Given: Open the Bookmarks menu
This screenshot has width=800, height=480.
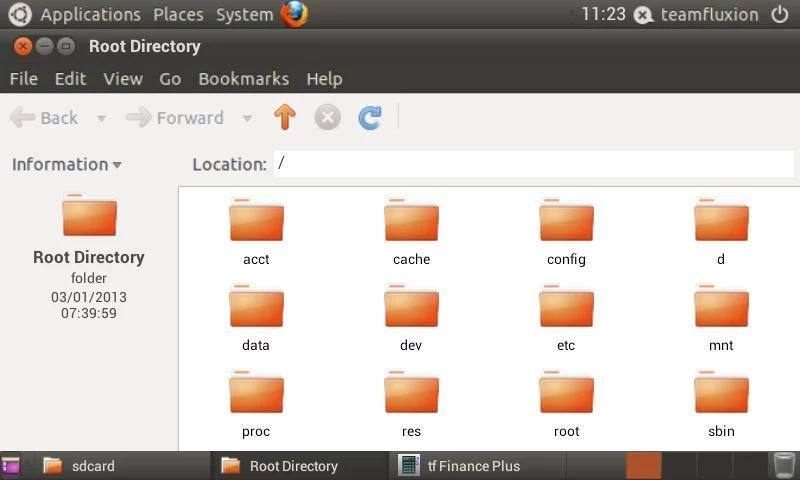Looking at the screenshot, I should (x=243, y=78).
